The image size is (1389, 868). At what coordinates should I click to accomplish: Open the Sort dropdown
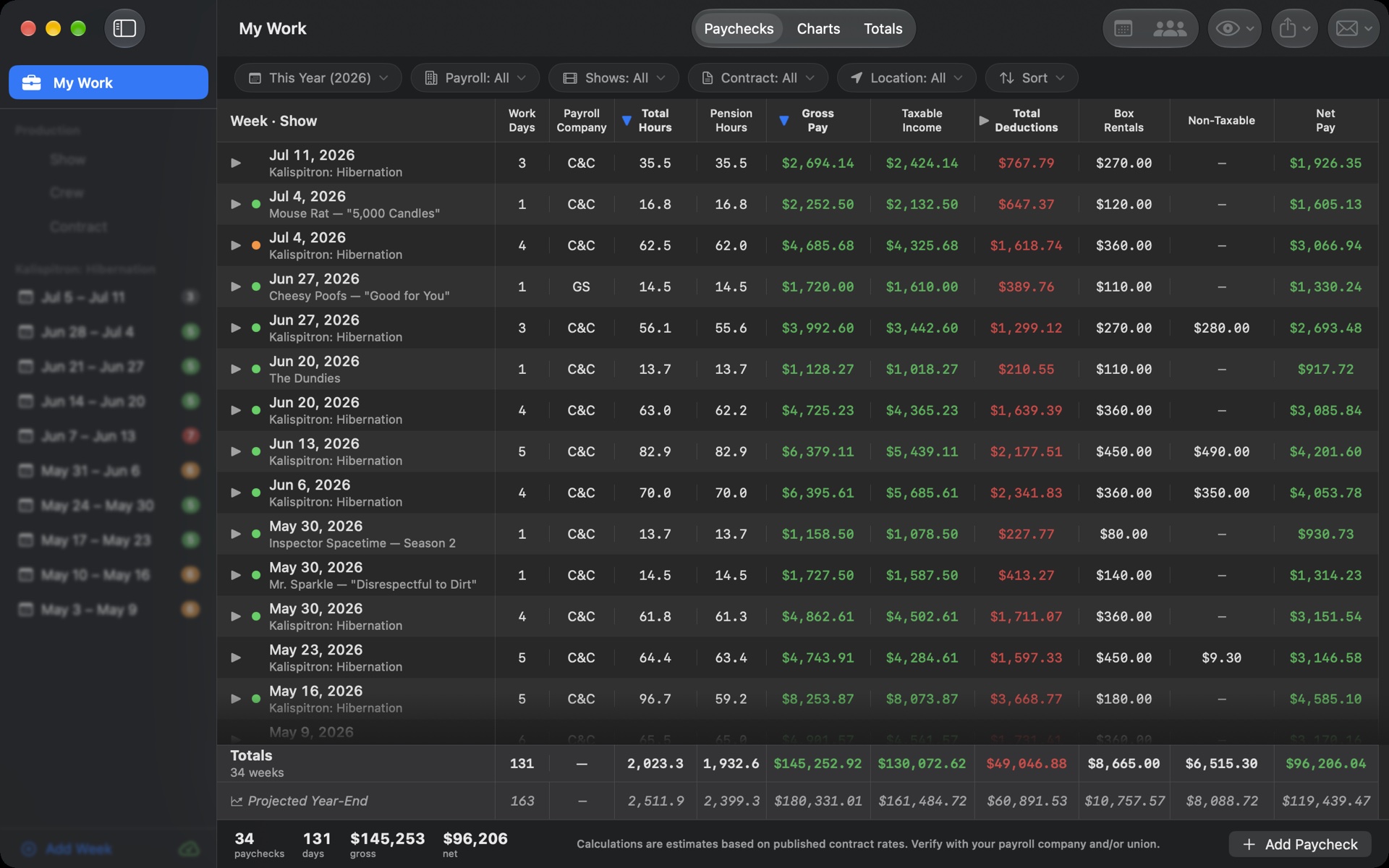pos(1032,77)
